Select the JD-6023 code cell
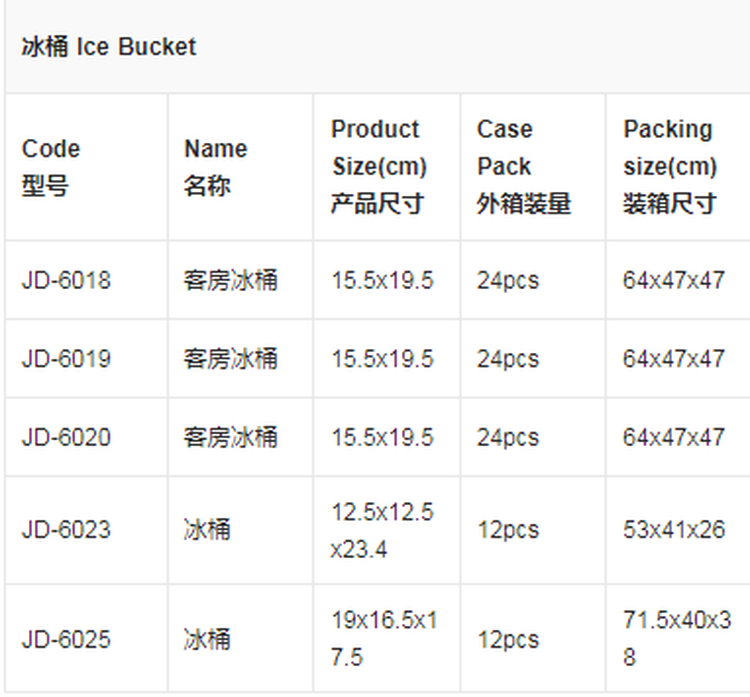Image resolution: width=750 pixels, height=697 pixels. click(66, 529)
